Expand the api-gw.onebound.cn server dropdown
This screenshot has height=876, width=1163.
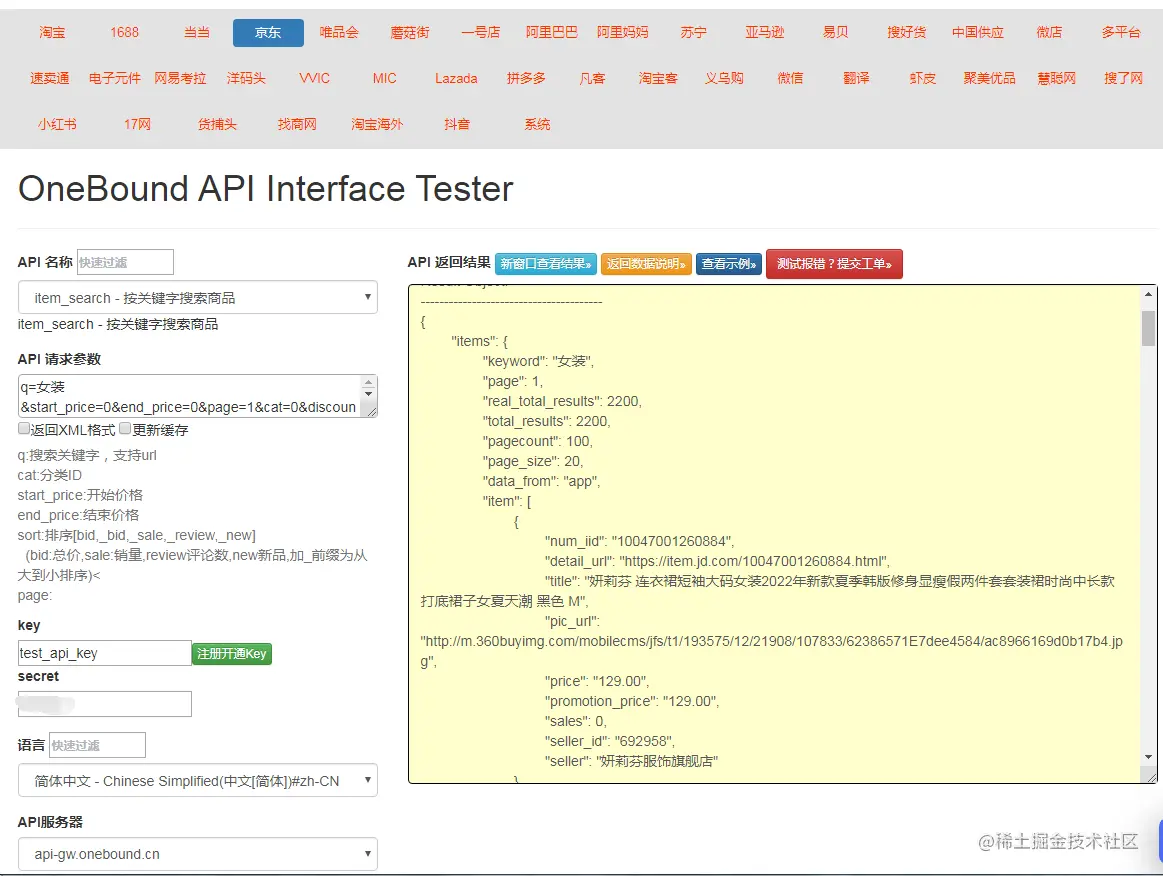[x=198, y=854]
